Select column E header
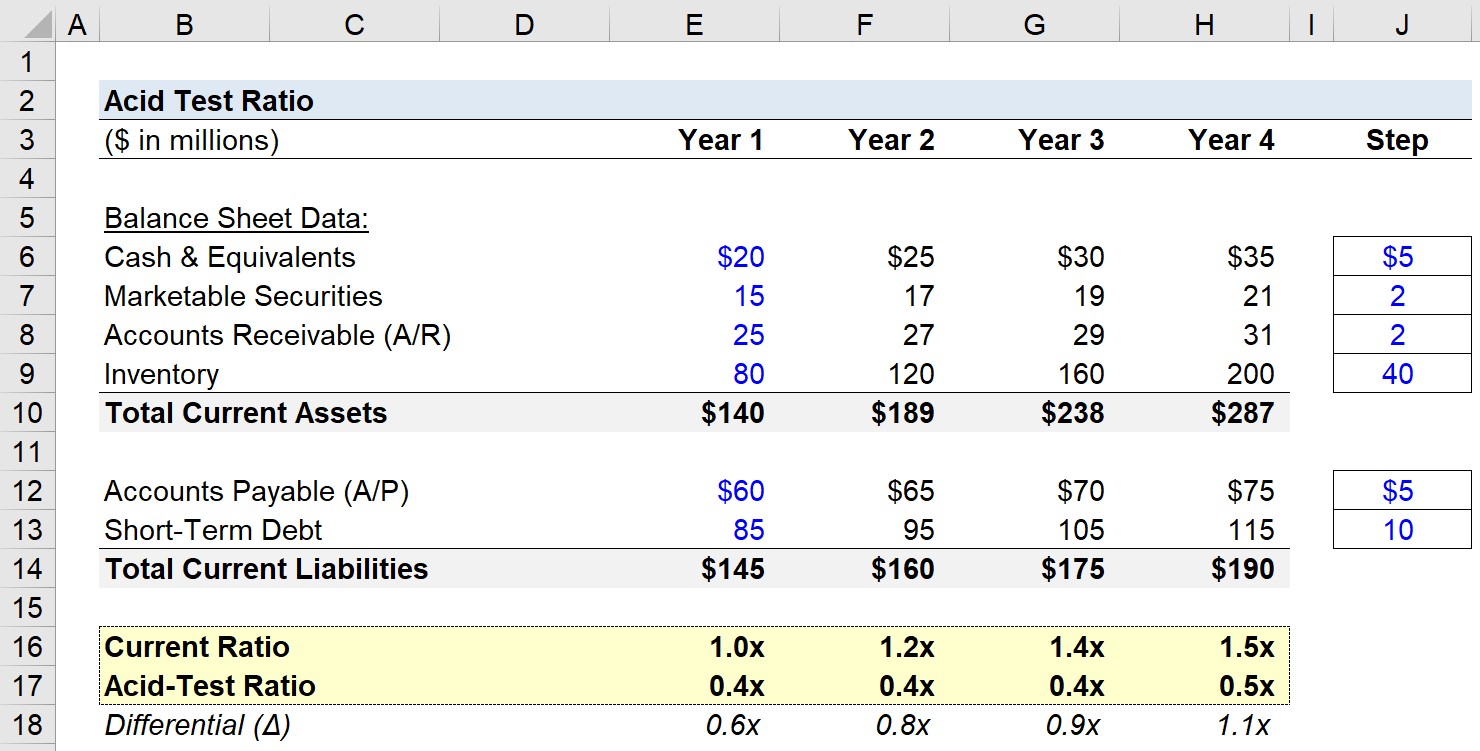The height and width of the screenshot is (751, 1480). point(694,25)
